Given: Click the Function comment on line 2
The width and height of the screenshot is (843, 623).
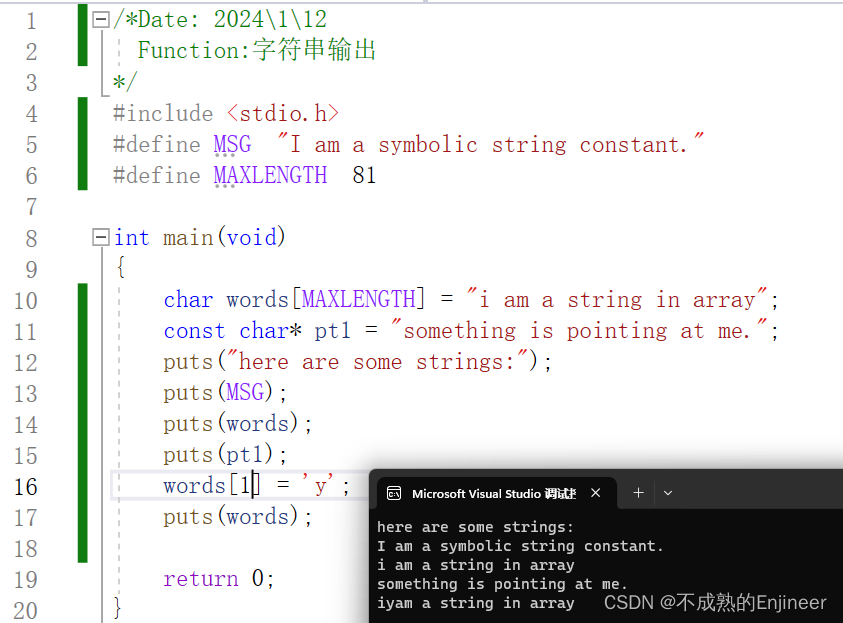Looking at the screenshot, I should coord(256,50).
